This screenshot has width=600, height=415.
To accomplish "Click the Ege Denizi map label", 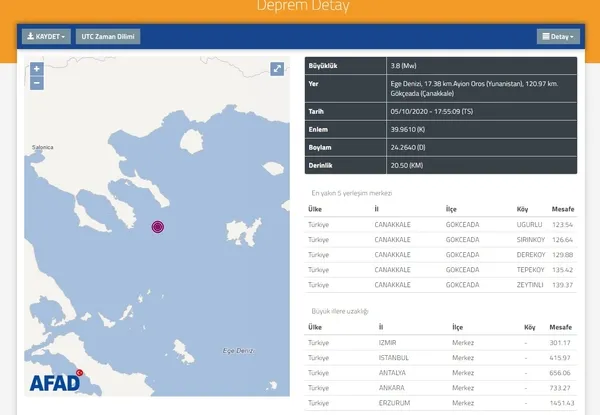I will coord(238,351).
